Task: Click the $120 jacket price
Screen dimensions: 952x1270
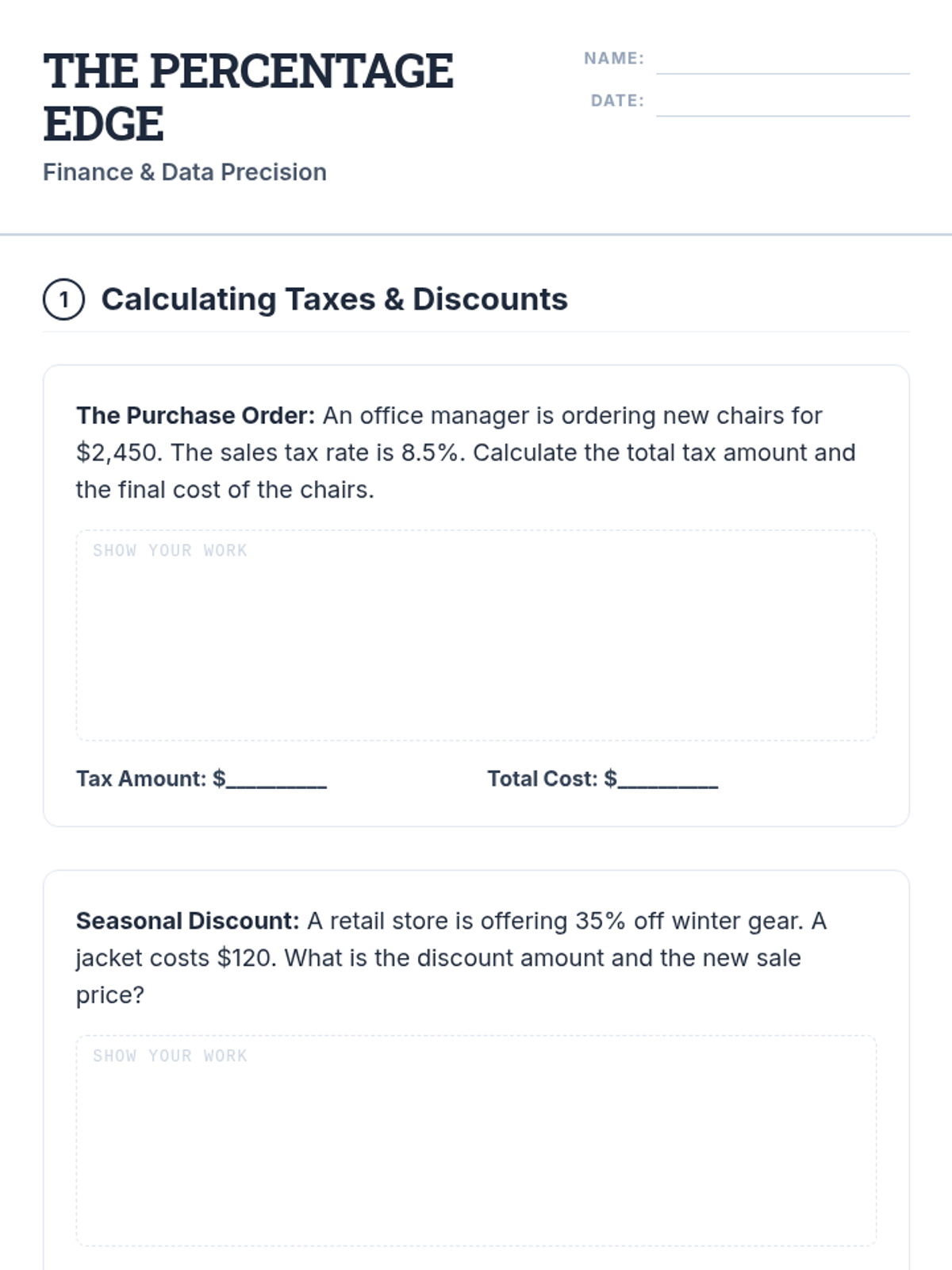Action: point(246,958)
